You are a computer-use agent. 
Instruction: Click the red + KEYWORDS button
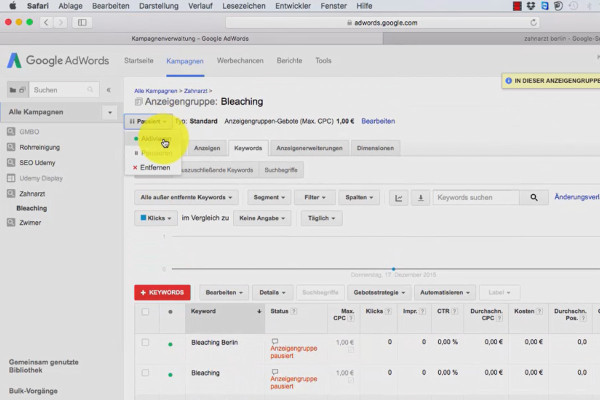[162, 292]
